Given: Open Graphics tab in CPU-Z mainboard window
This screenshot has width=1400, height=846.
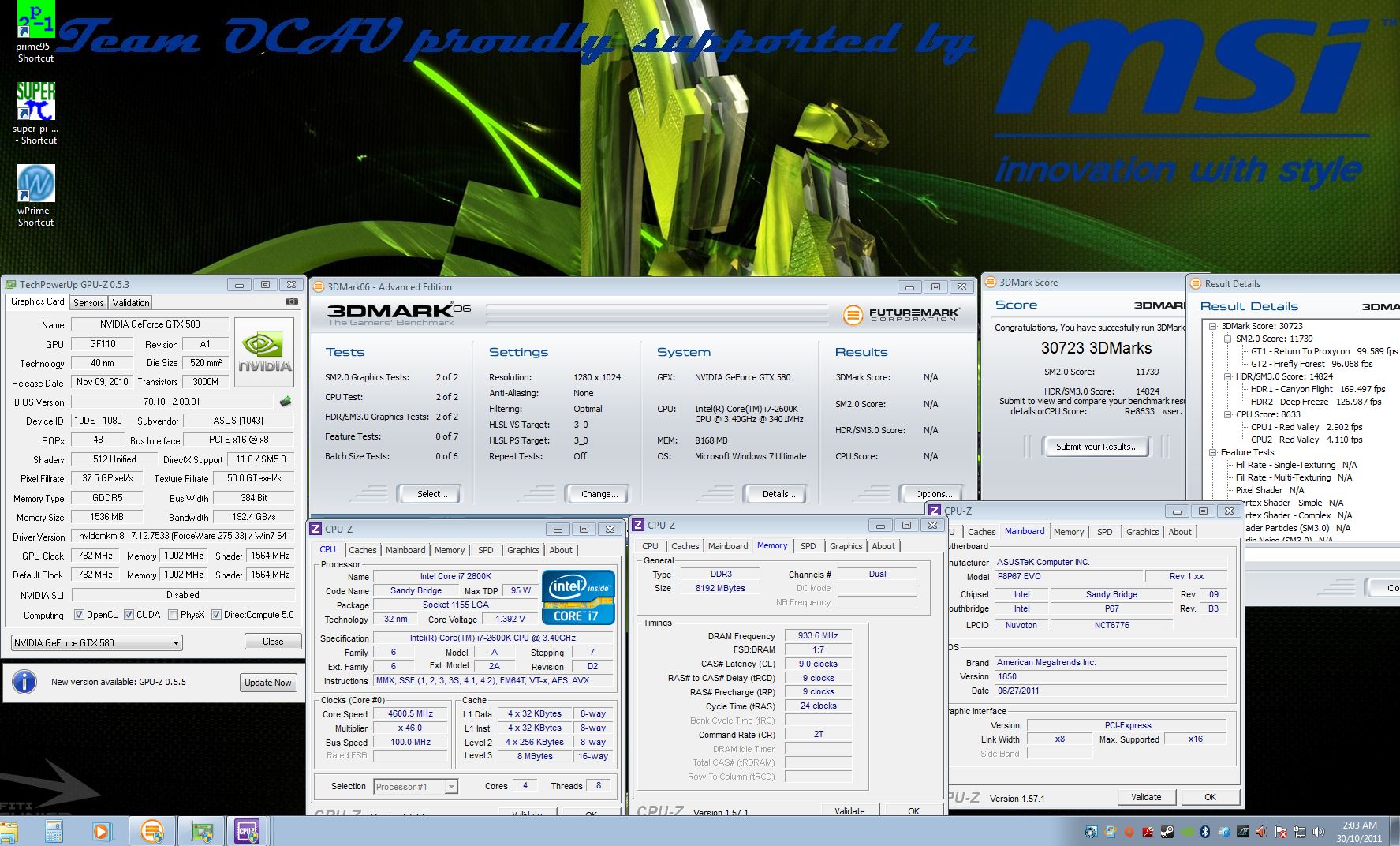Looking at the screenshot, I should click(1143, 532).
